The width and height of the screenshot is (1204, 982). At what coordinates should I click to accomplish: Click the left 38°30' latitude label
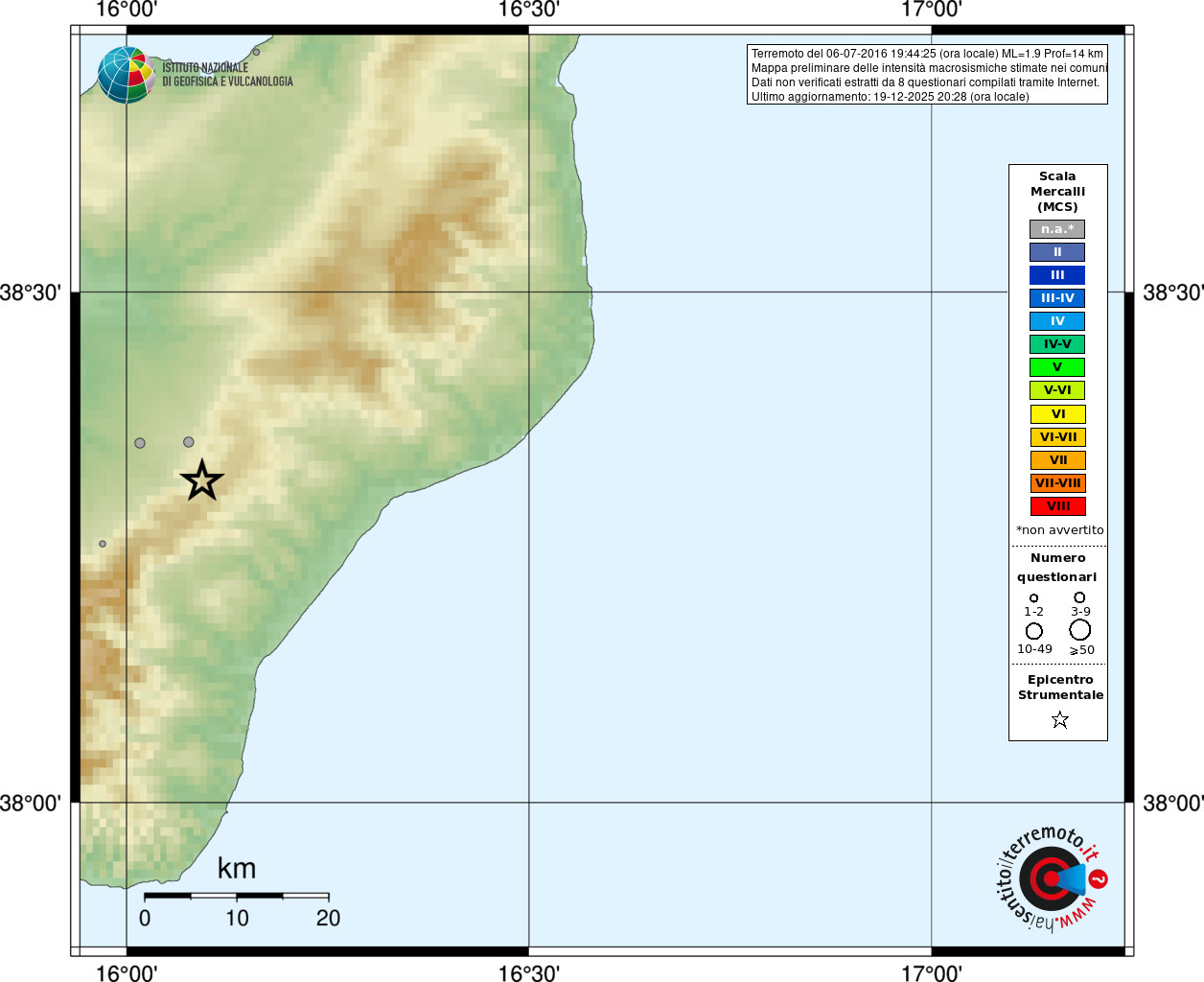click(x=31, y=292)
